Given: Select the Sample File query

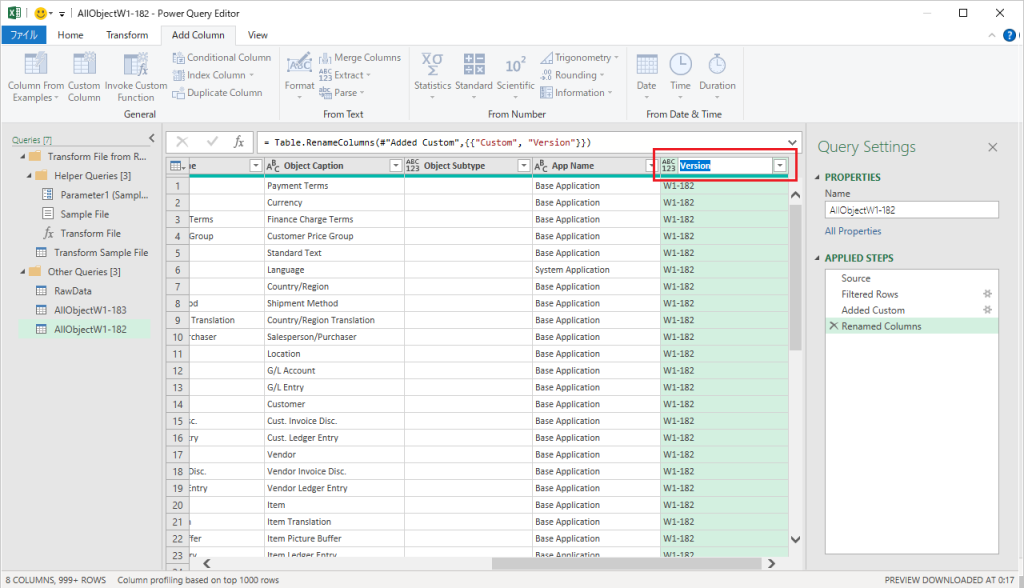Looking at the screenshot, I should (75, 214).
